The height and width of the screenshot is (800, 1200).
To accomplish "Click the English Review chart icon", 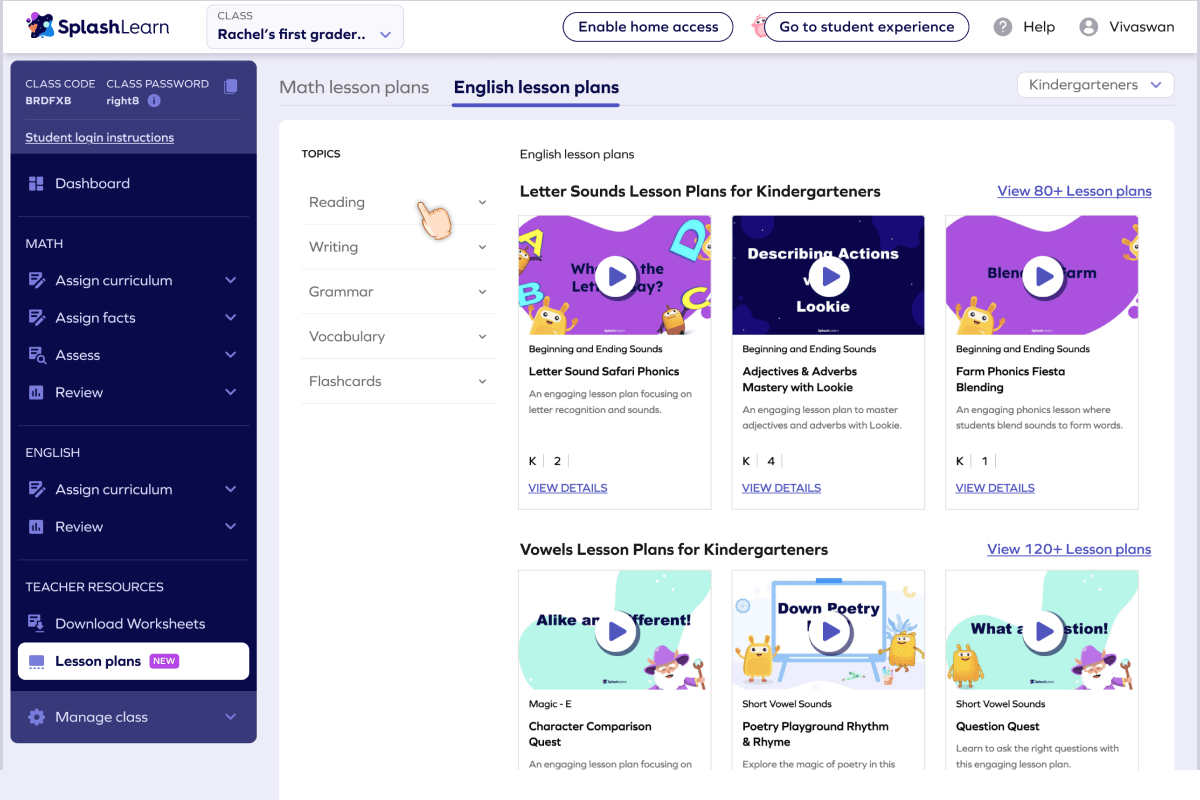I will [x=37, y=527].
